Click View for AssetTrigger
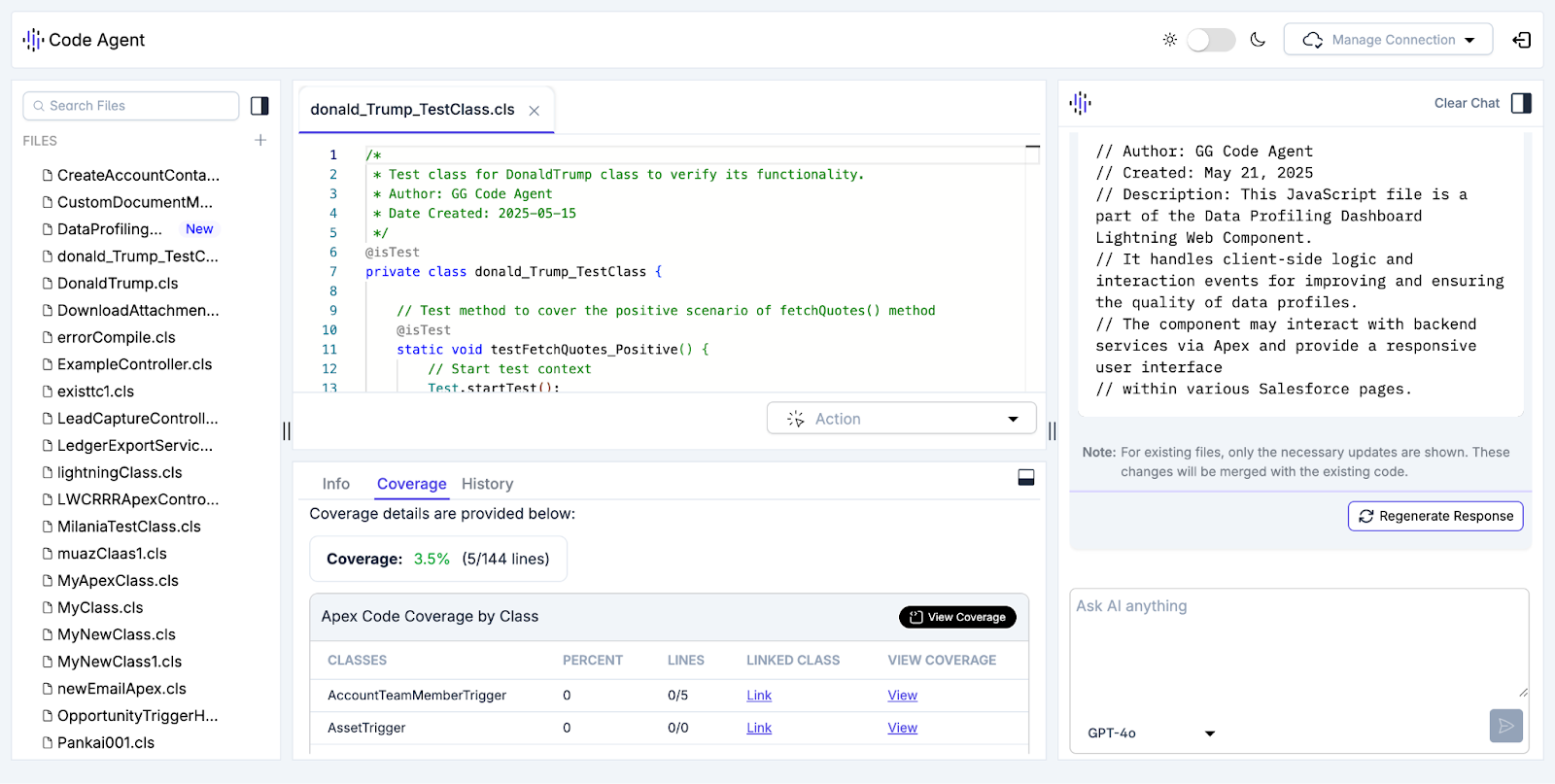The height and width of the screenshot is (784, 1555). pos(903,728)
